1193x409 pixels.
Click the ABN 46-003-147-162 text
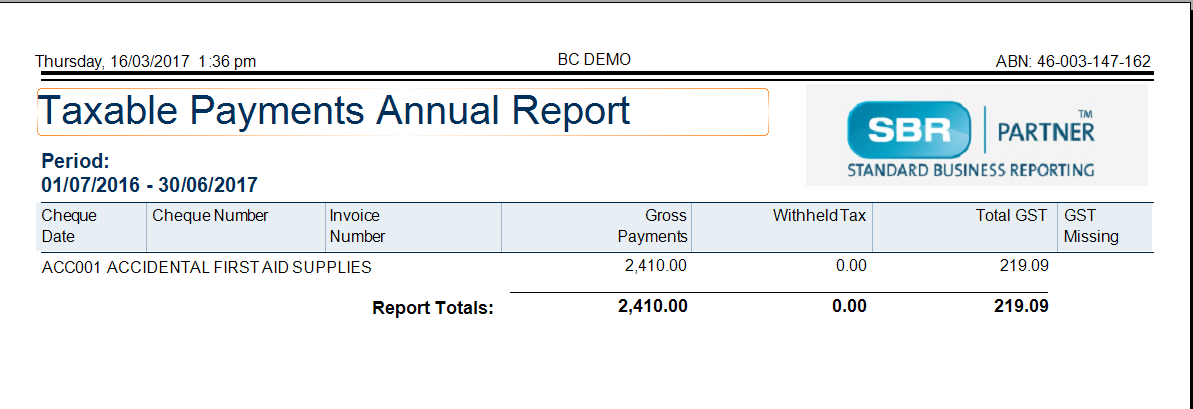click(1073, 62)
